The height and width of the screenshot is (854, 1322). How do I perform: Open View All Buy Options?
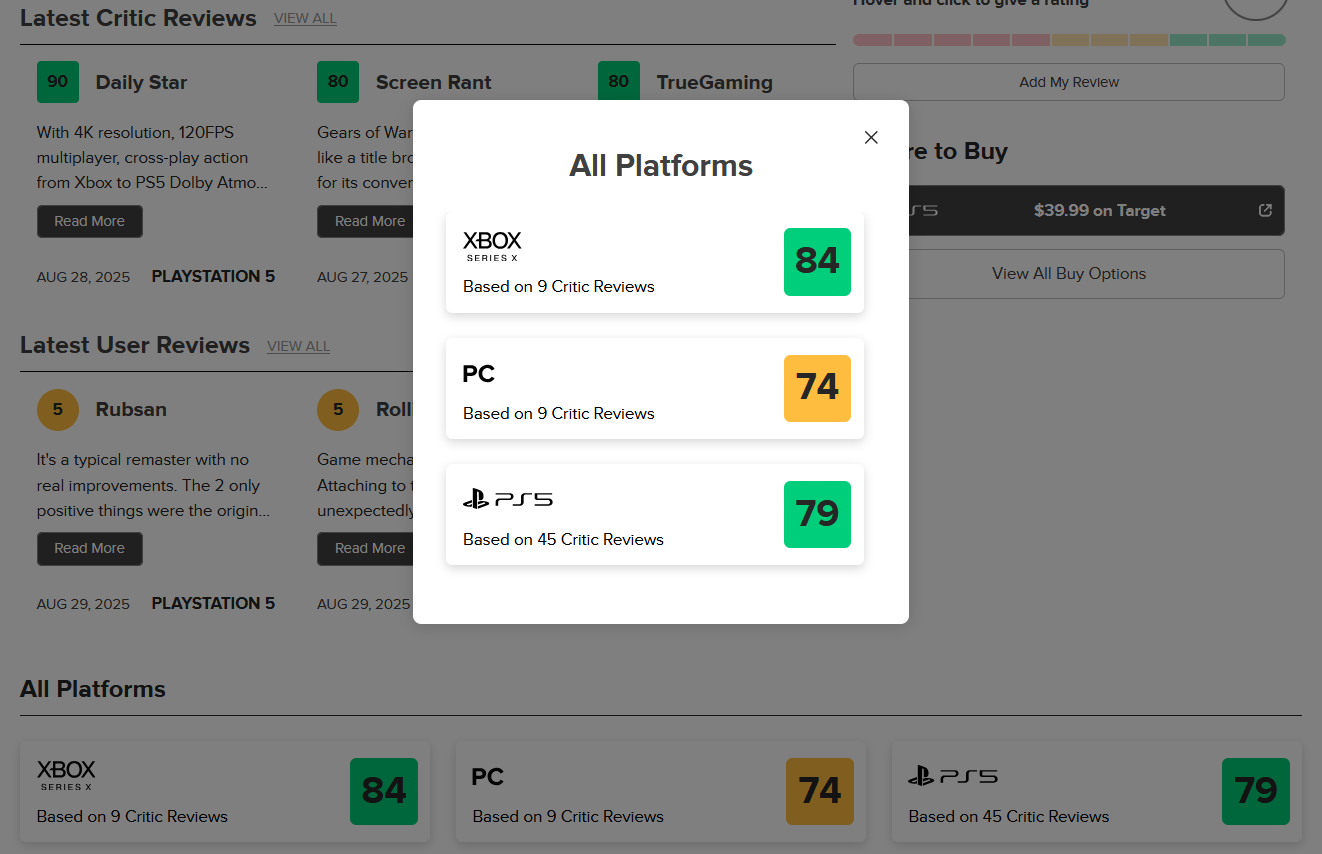click(1068, 273)
